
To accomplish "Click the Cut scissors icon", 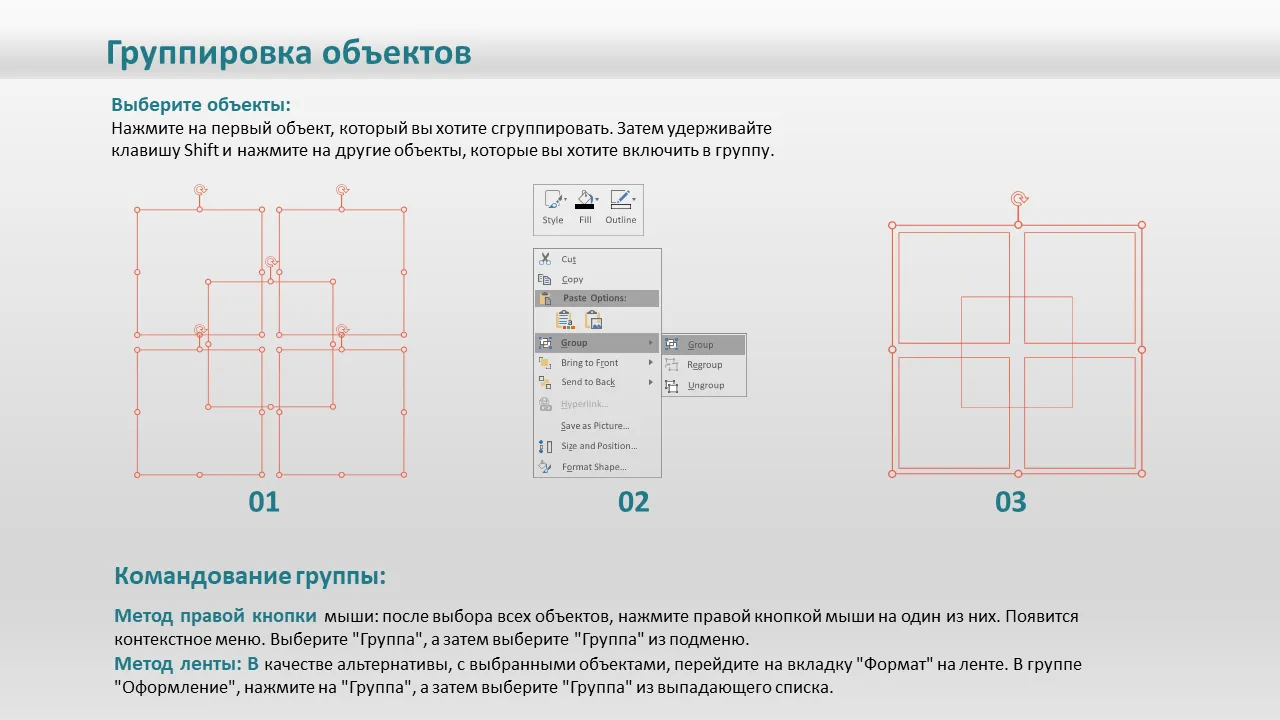I will point(545,259).
